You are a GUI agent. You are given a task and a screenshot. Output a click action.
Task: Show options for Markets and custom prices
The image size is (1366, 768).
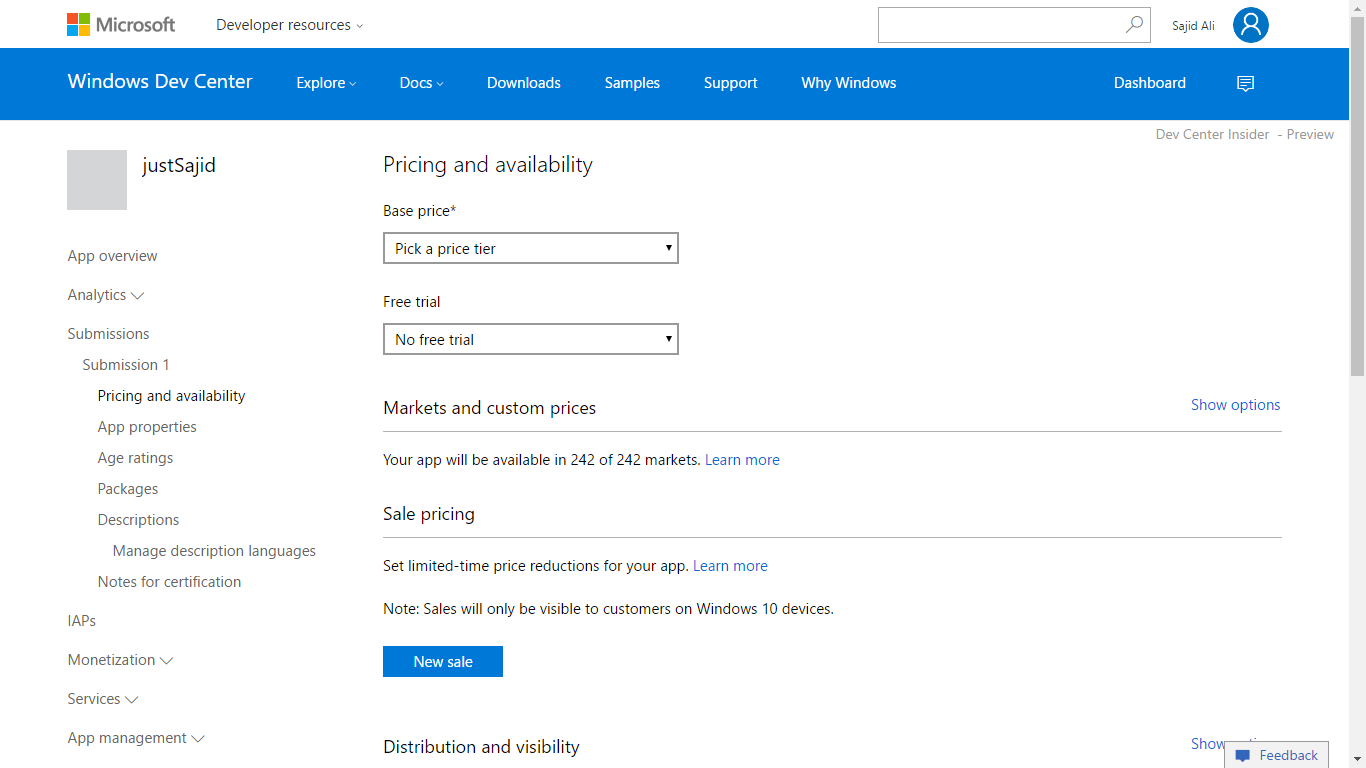(1235, 405)
